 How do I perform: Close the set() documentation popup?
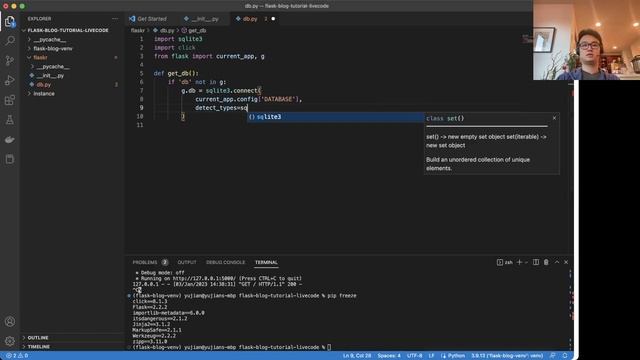point(554,118)
